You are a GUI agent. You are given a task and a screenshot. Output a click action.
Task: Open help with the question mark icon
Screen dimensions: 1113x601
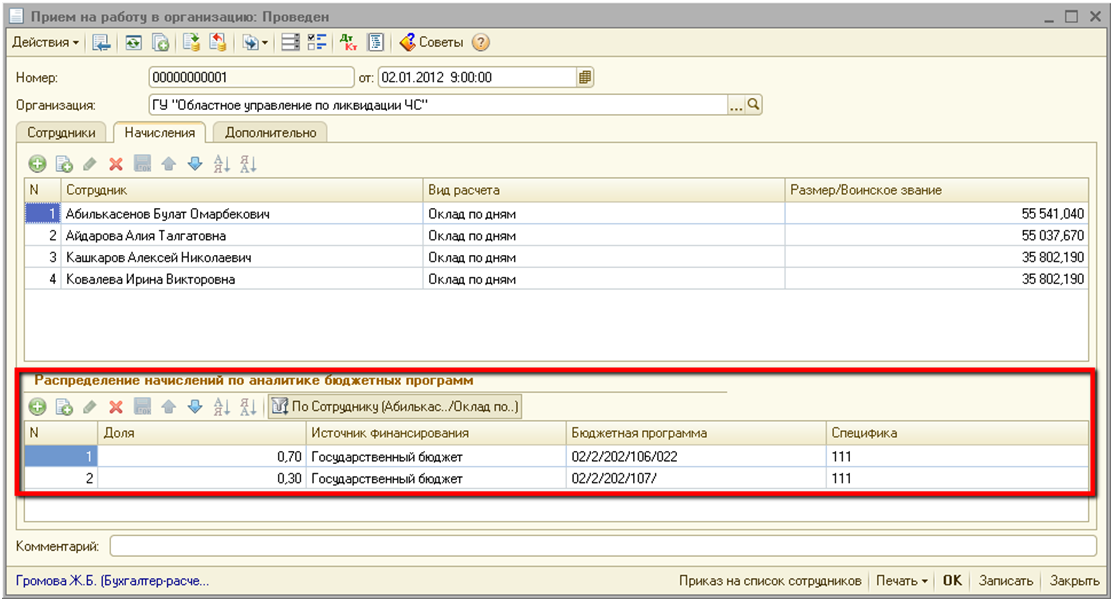pos(481,43)
